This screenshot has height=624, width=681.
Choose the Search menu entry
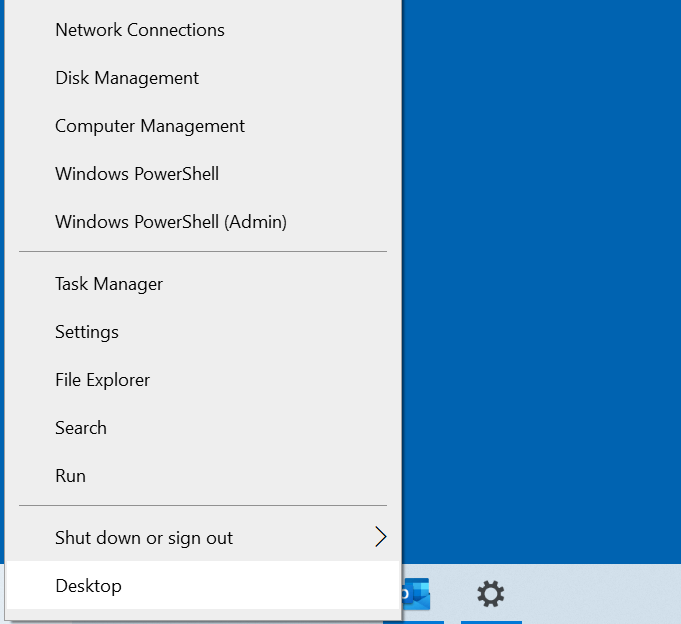[81, 428]
